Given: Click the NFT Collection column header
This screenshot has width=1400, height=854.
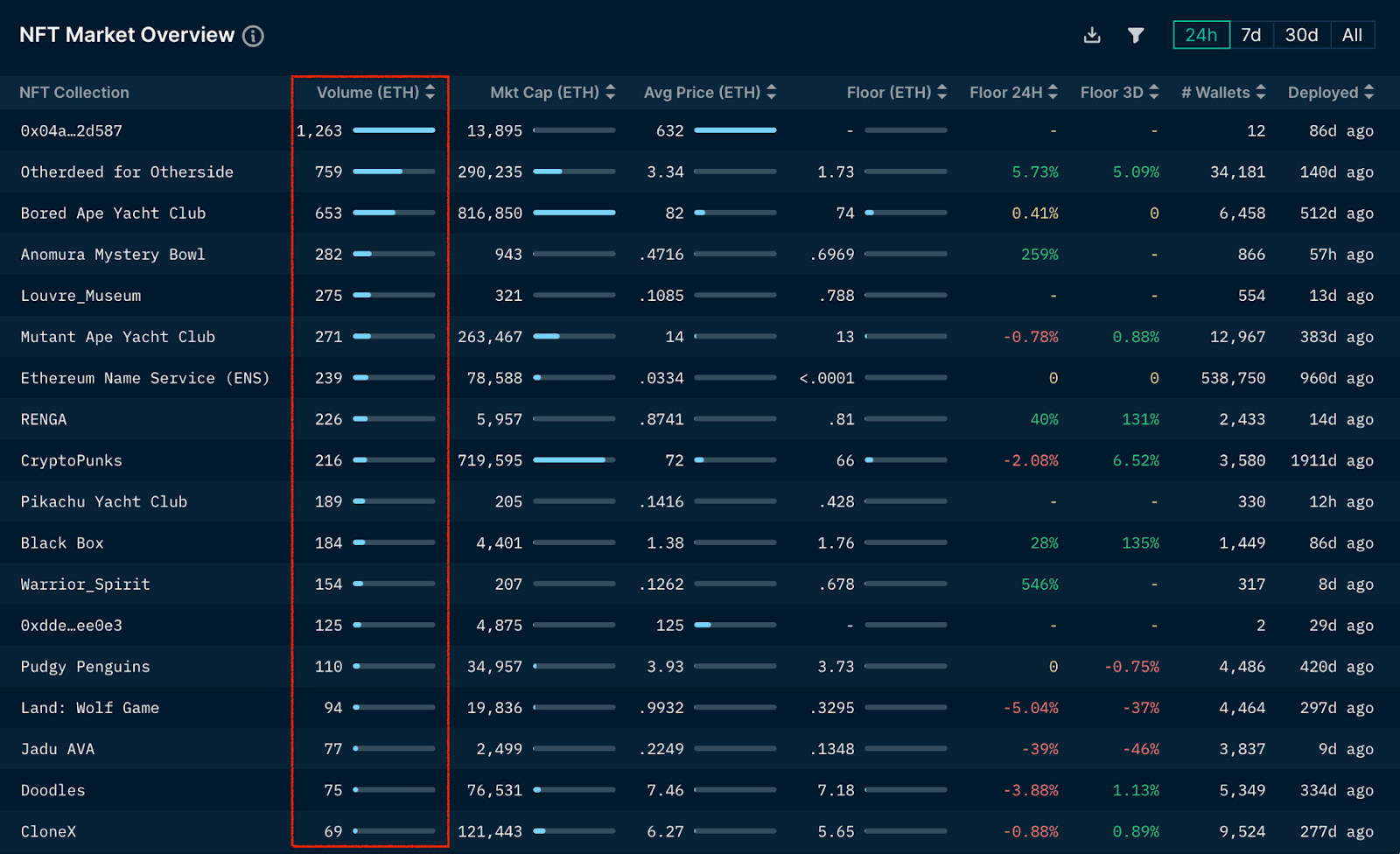Looking at the screenshot, I should [x=74, y=93].
